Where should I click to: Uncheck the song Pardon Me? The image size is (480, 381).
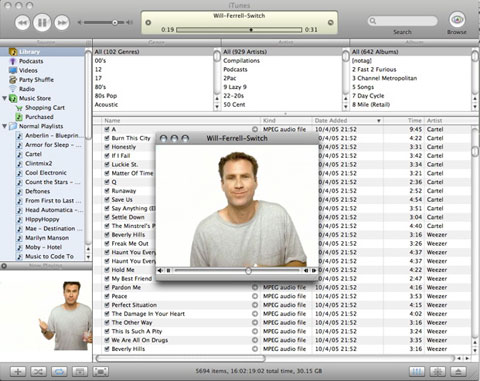click(107, 287)
